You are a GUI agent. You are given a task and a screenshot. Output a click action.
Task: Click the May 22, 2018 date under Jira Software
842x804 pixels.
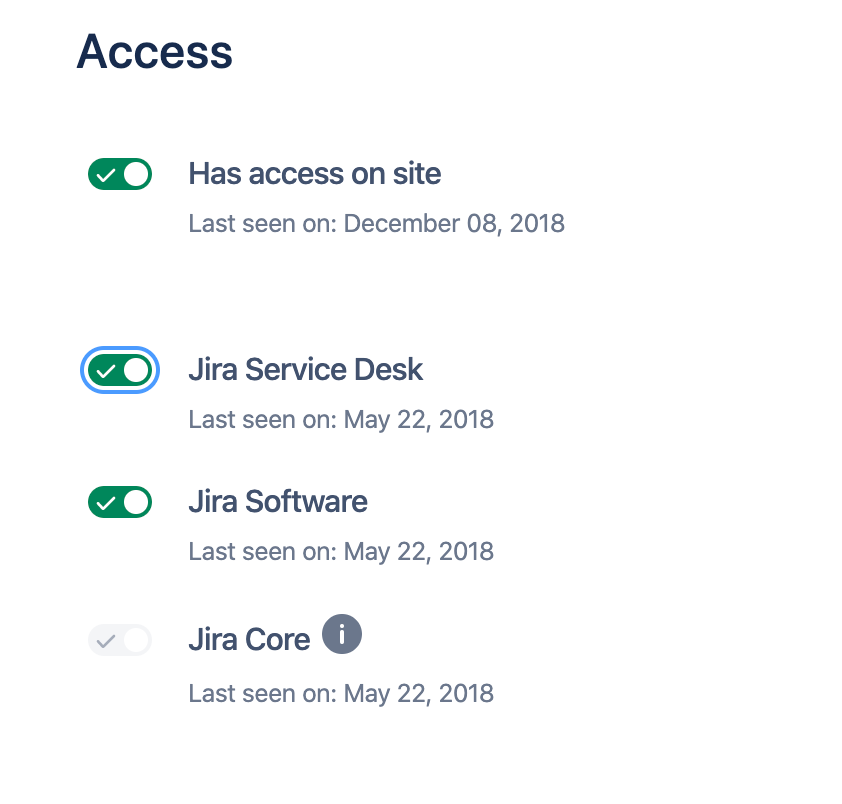pyautogui.click(x=341, y=551)
